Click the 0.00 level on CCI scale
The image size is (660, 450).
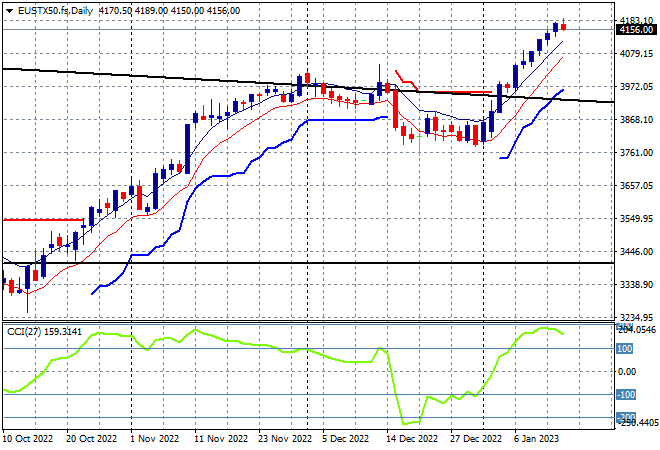[x=627, y=372]
